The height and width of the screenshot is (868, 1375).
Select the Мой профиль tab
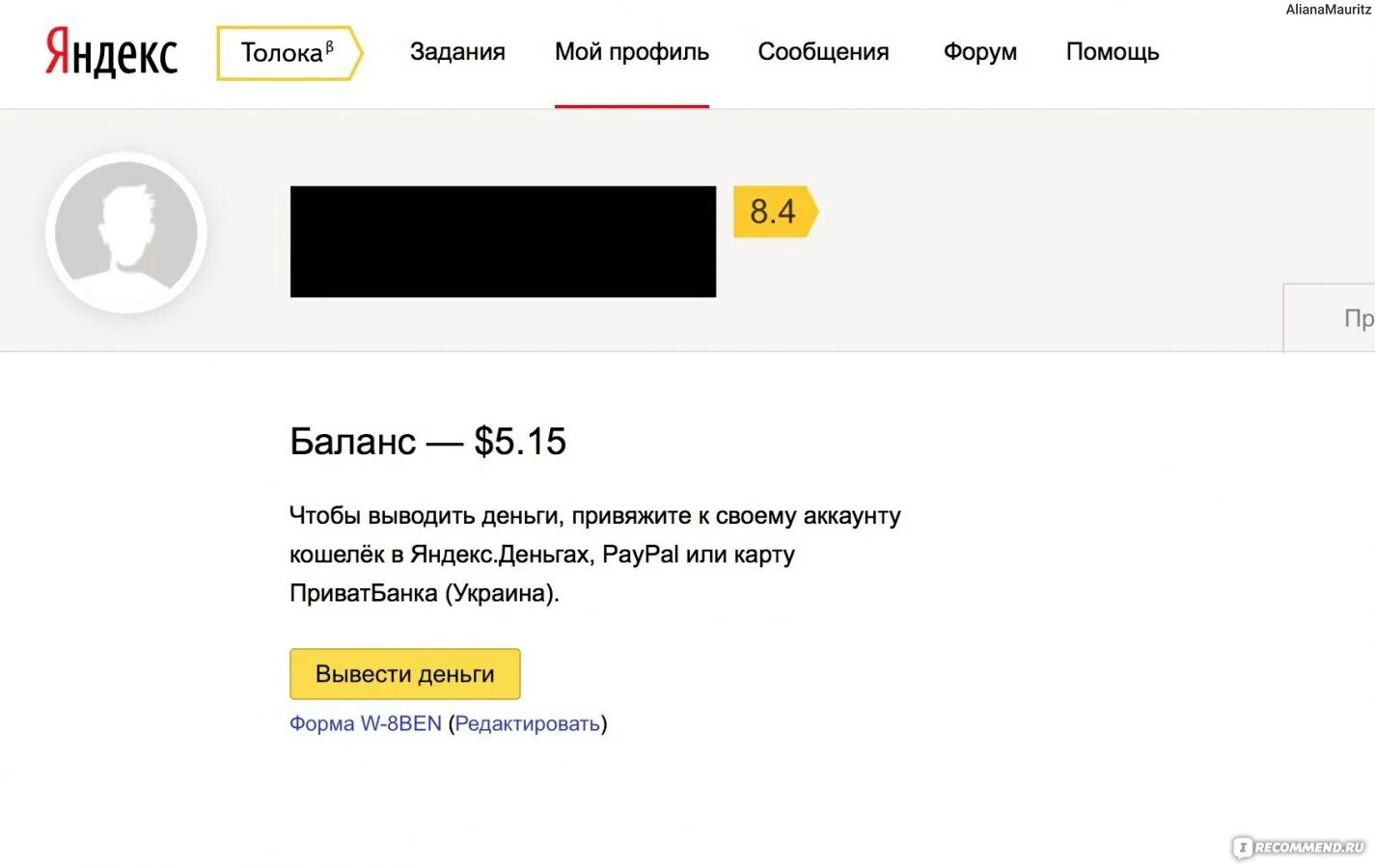(x=631, y=52)
